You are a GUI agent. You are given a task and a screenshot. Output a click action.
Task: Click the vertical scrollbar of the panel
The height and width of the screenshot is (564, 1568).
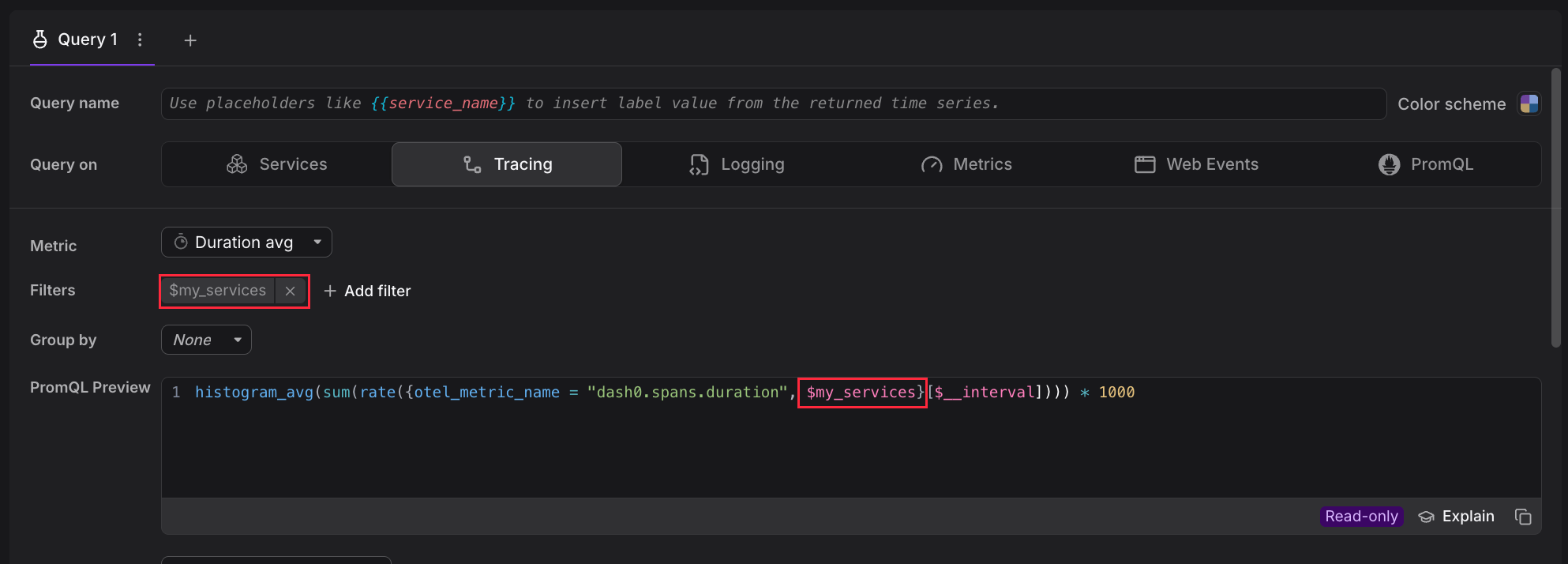(1556, 208)
